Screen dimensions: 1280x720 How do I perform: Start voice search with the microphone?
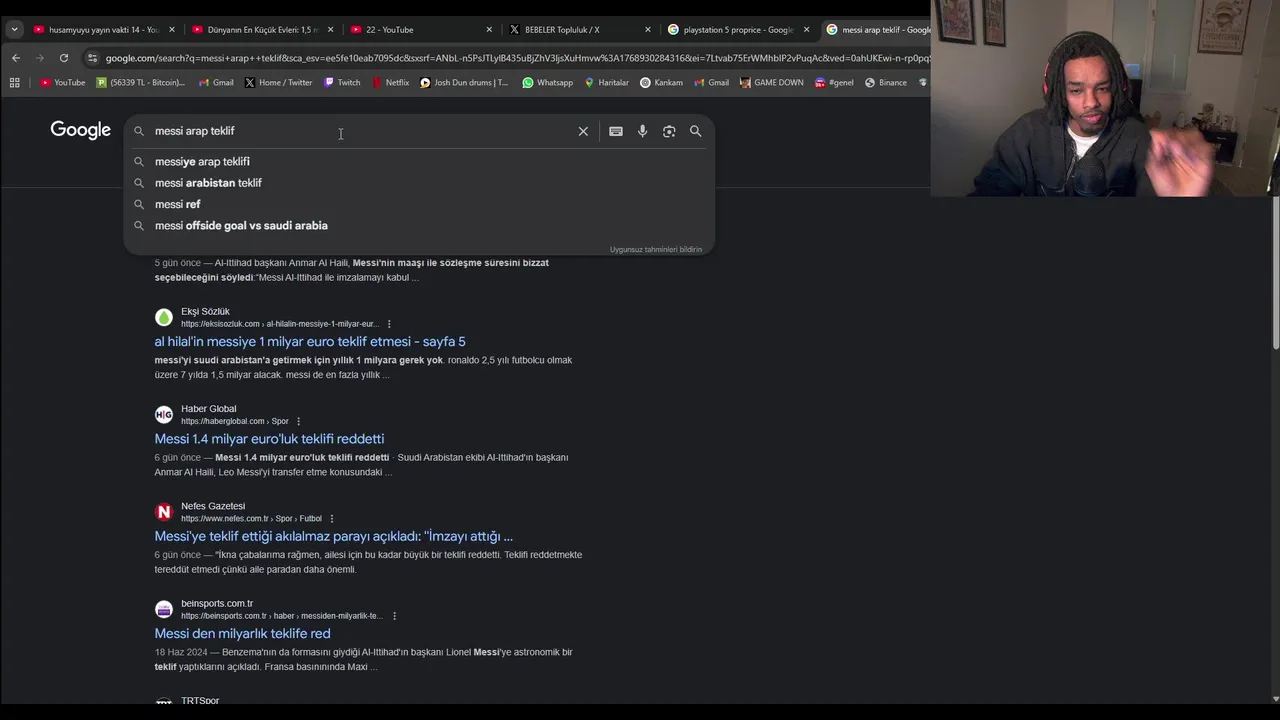pyautogui.click(x=642, y=131)
